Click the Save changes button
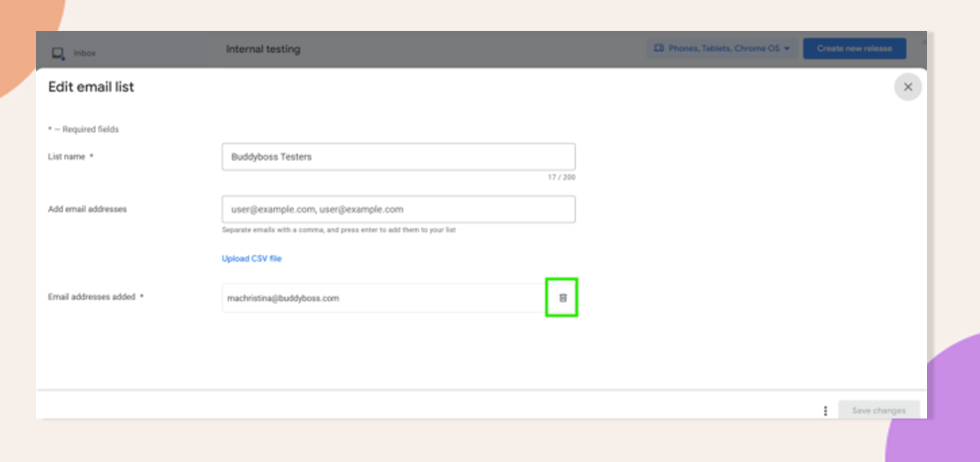Image resolution: width=980 pixels, height=462 pixels. point(879,411)
